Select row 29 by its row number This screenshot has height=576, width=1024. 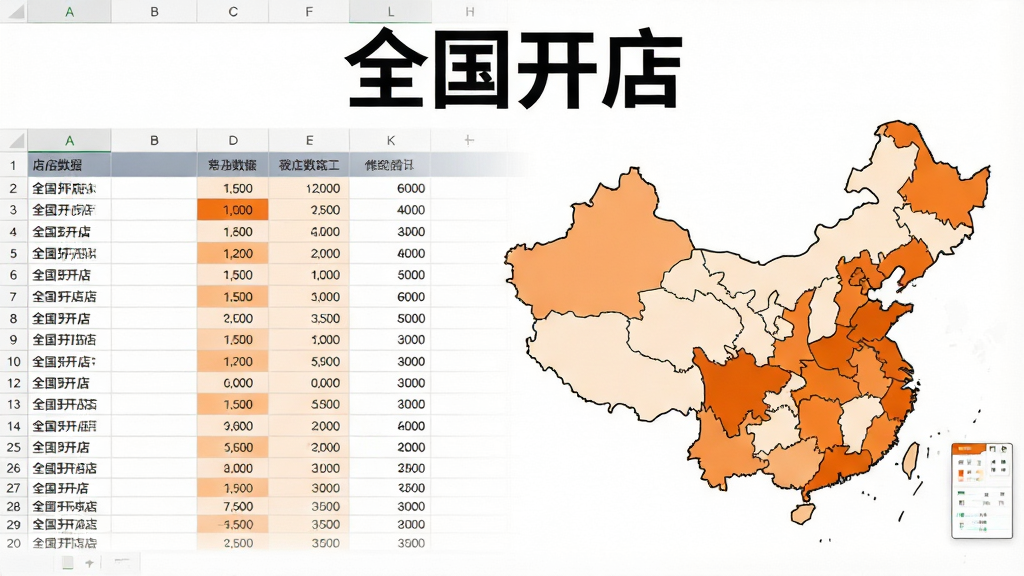click(x=13, y=524)
